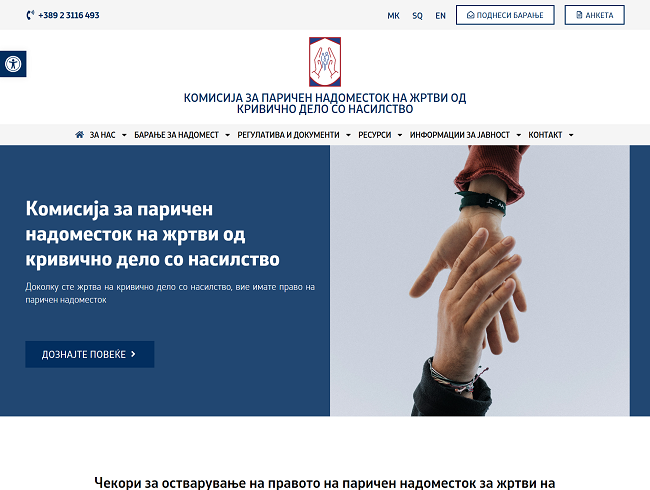Switch language to EN
The height and width of the screenshot is (490, 650).
pos(440,16)
